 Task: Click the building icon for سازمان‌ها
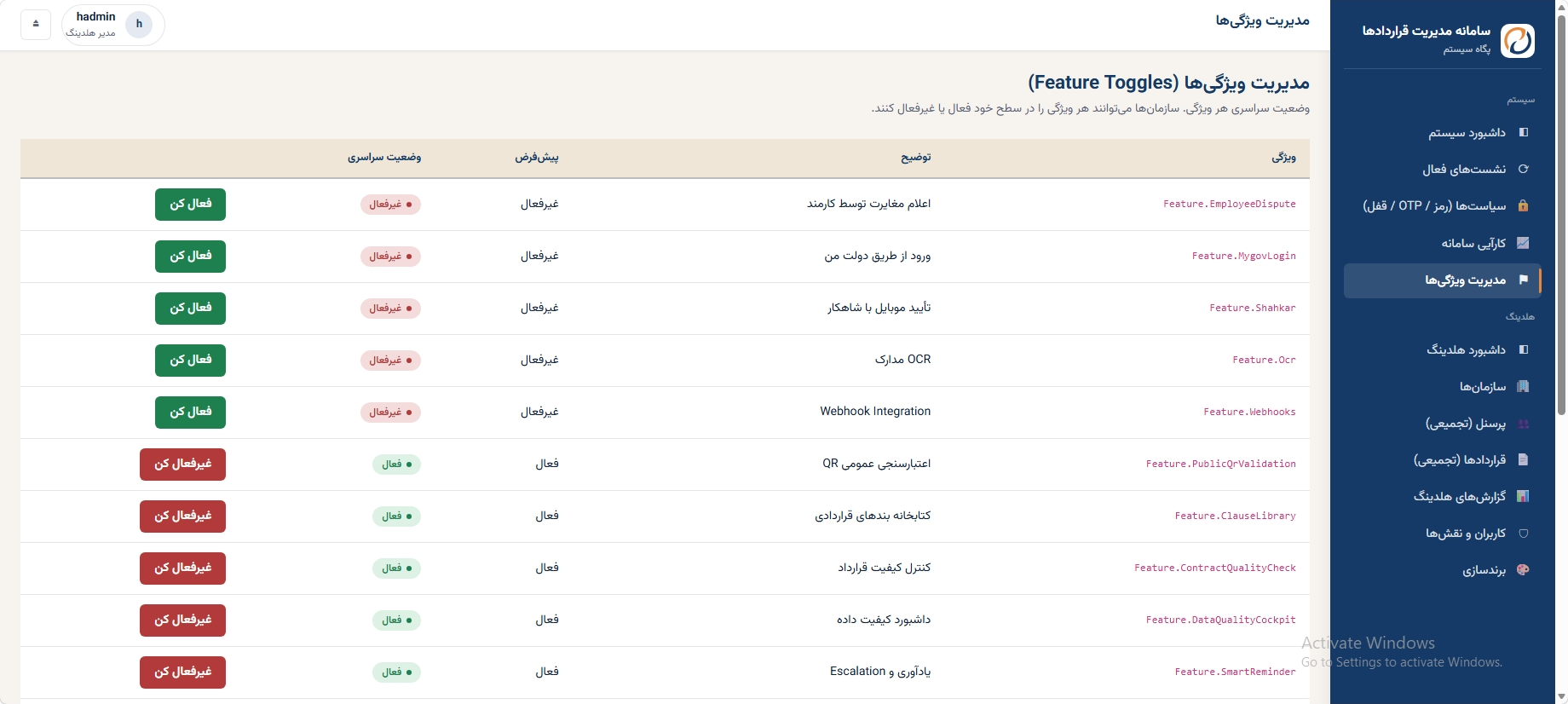(x=1524, y=386)
